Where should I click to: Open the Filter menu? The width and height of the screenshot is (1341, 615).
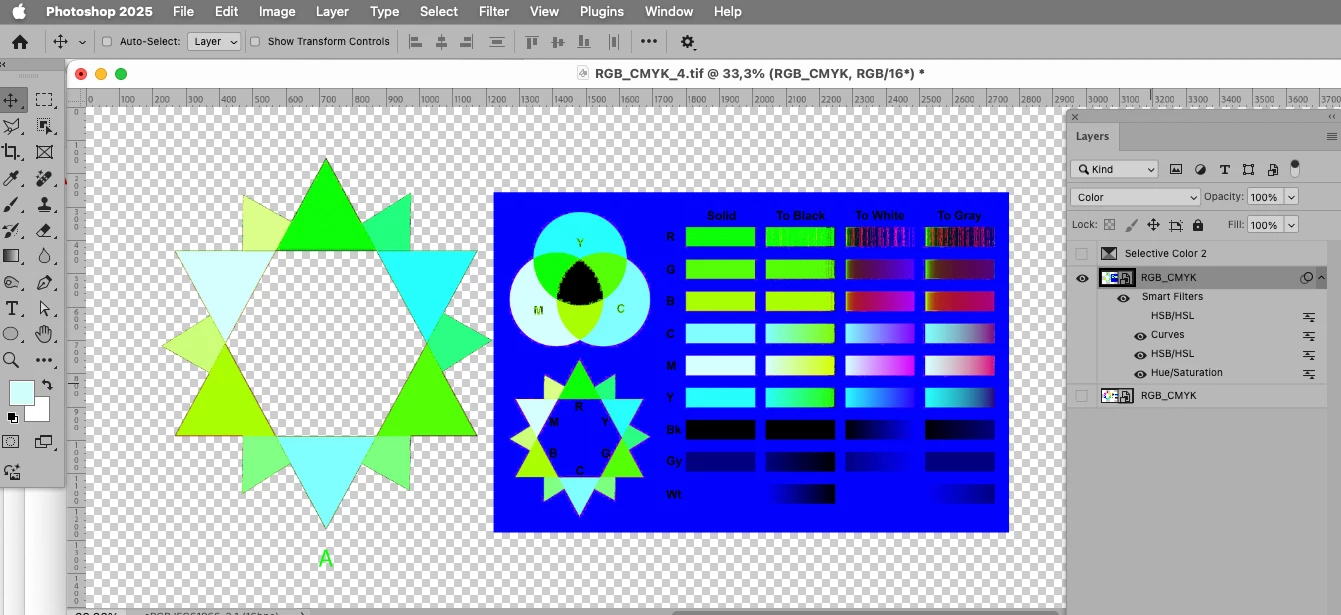(x=494, y=12)
